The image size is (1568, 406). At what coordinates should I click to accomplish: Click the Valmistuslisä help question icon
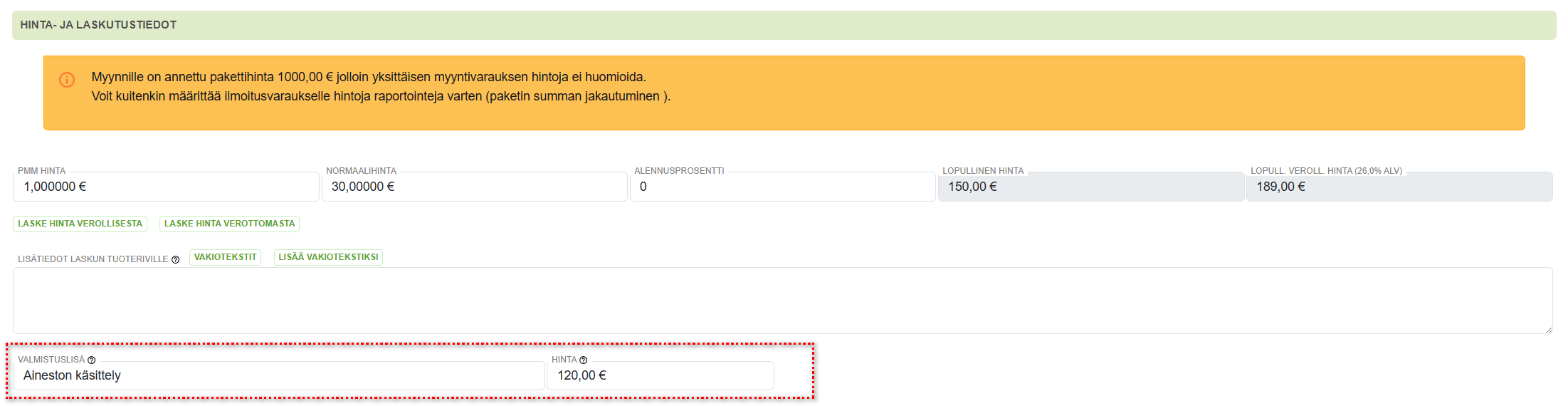point(91,360)
